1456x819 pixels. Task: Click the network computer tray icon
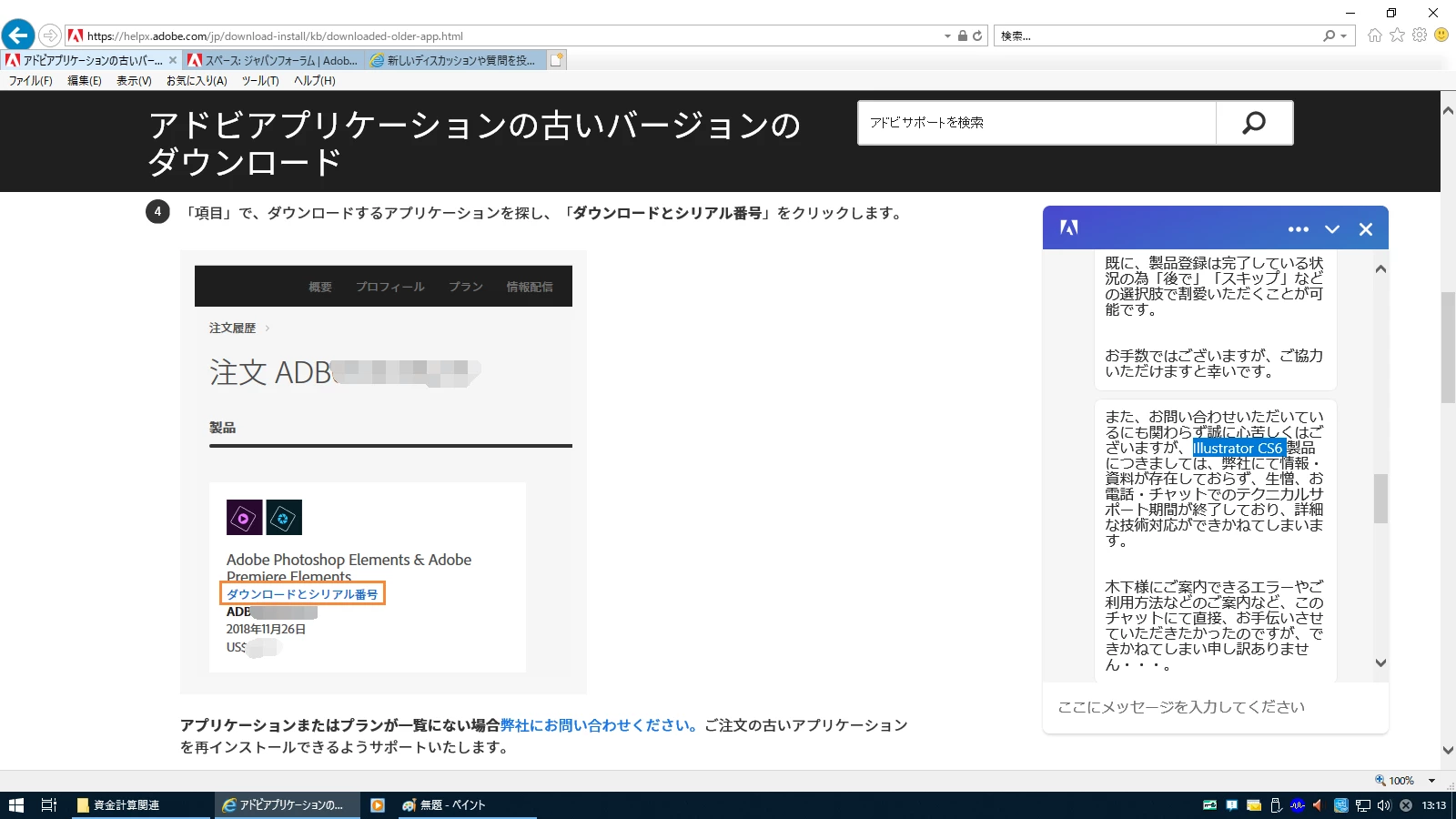1362,805
